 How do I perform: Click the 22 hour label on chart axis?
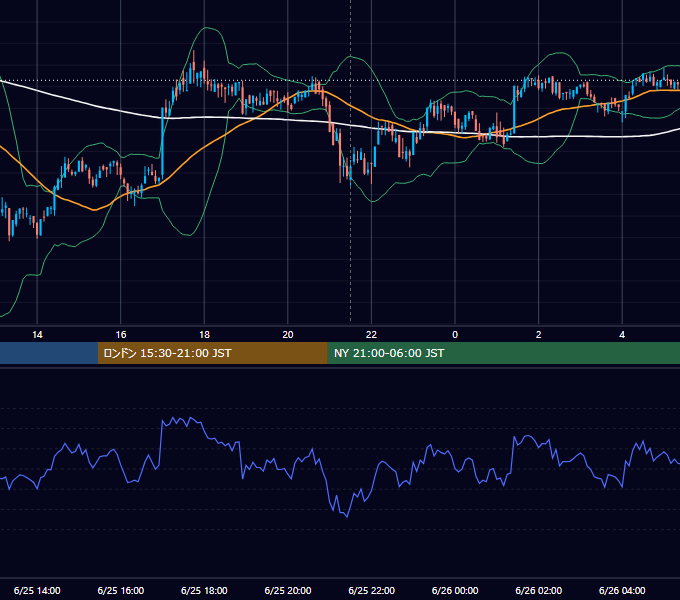point(371,335)
